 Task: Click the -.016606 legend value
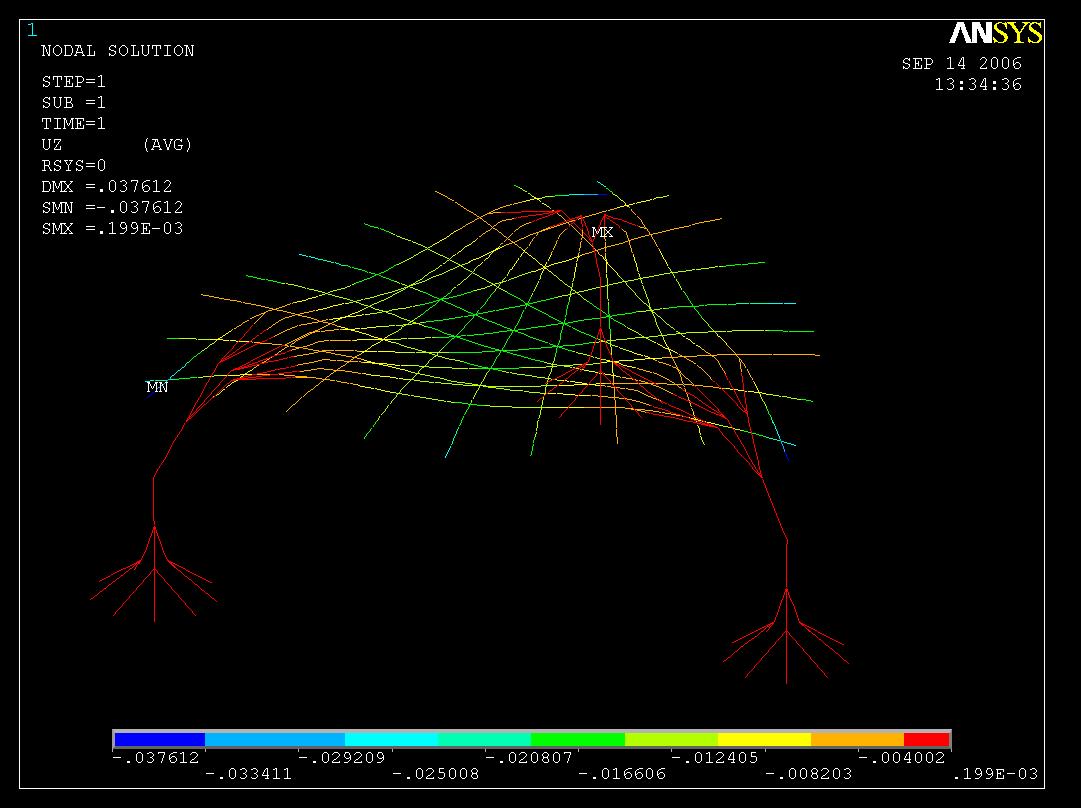(x=623, y=774)
